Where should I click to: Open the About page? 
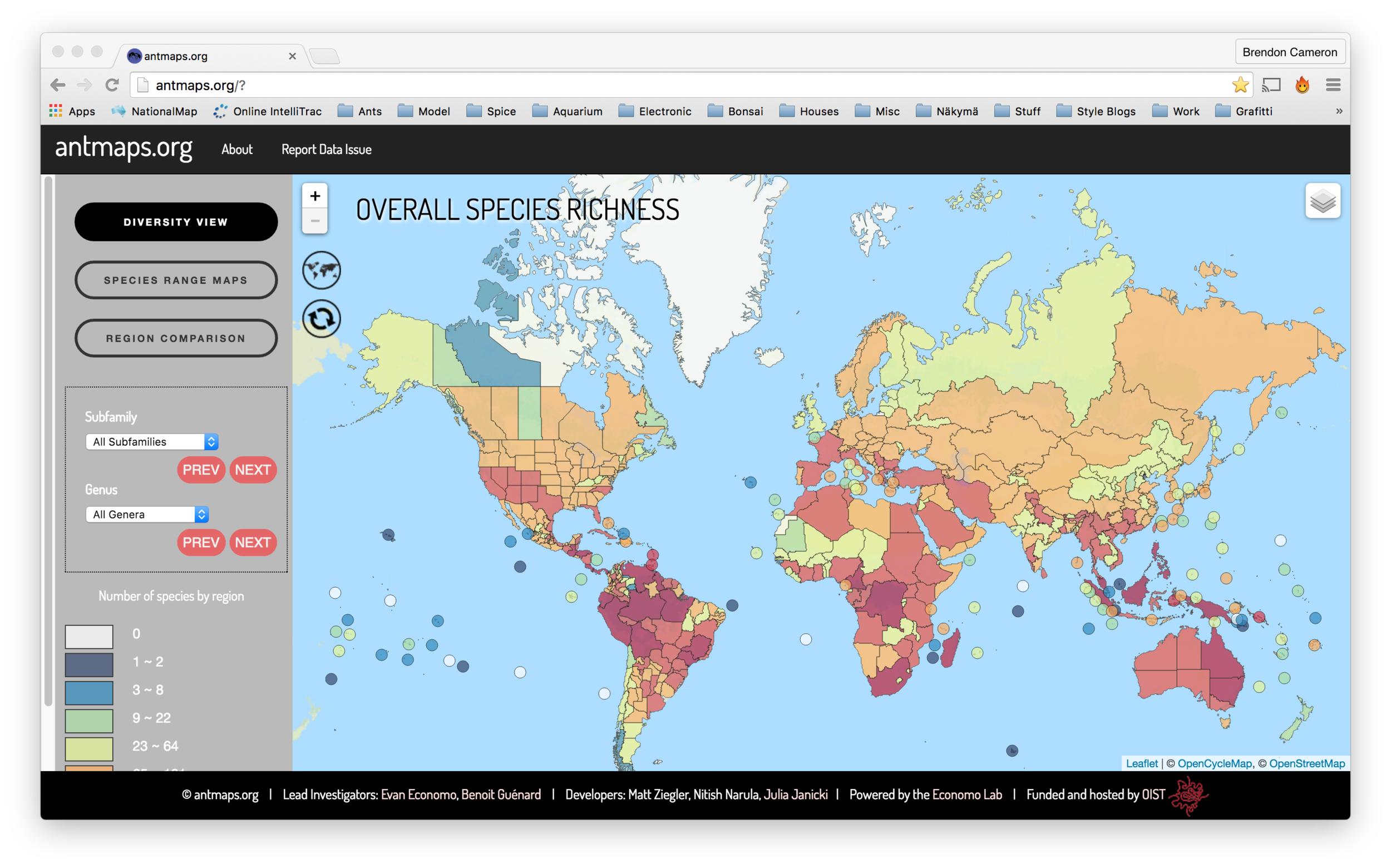coord(236,149)
